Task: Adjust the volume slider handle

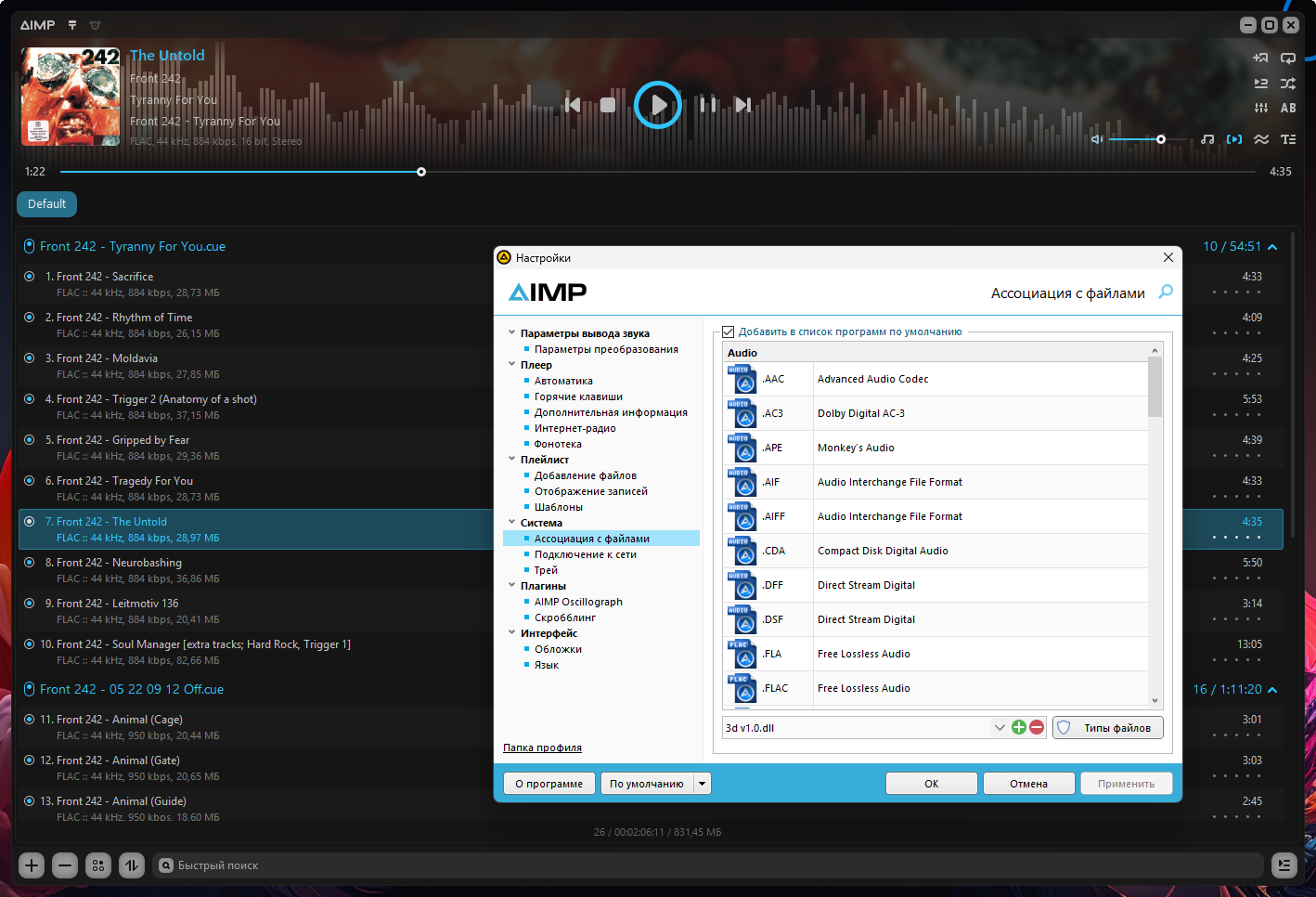Action: pos(1161,139)
